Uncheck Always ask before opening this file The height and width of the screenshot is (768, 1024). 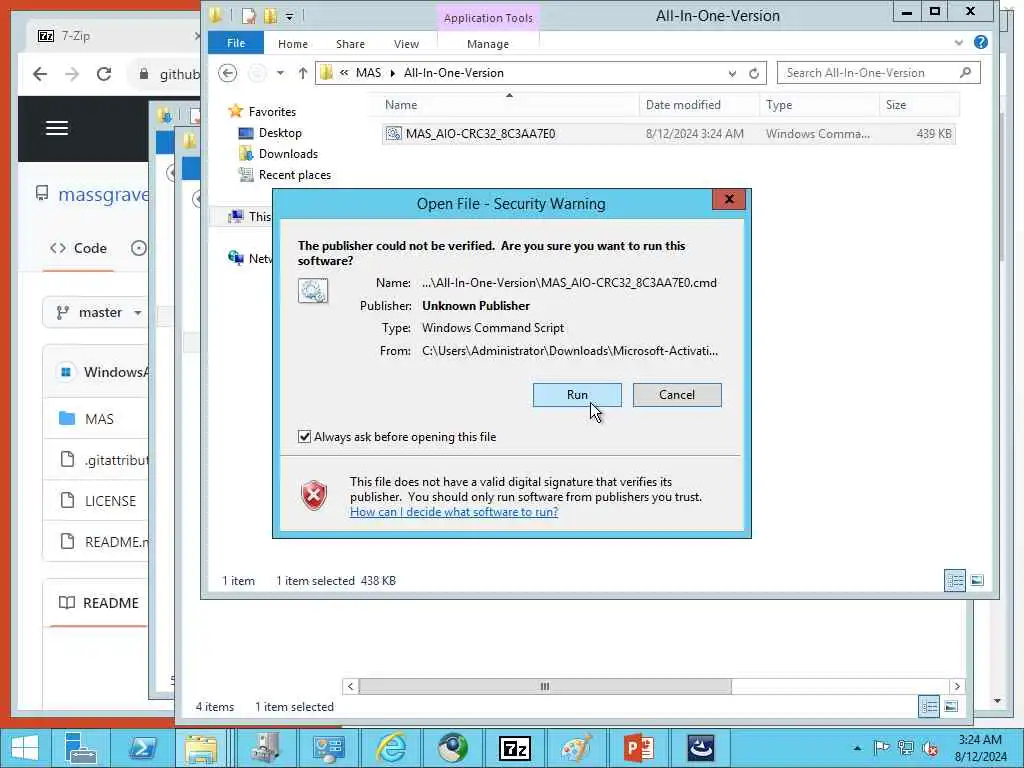coord(304,437)
